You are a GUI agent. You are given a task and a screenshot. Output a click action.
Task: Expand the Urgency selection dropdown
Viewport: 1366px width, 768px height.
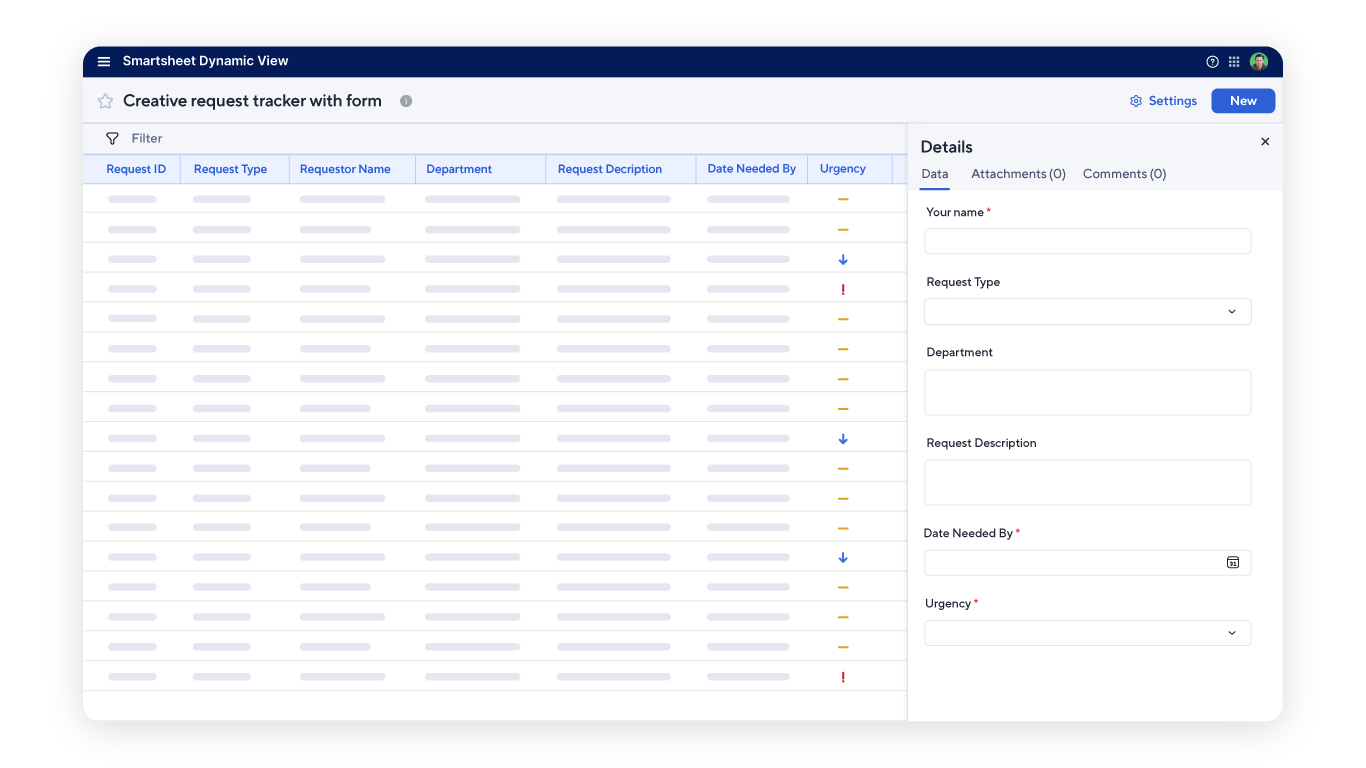(1087, 632)
